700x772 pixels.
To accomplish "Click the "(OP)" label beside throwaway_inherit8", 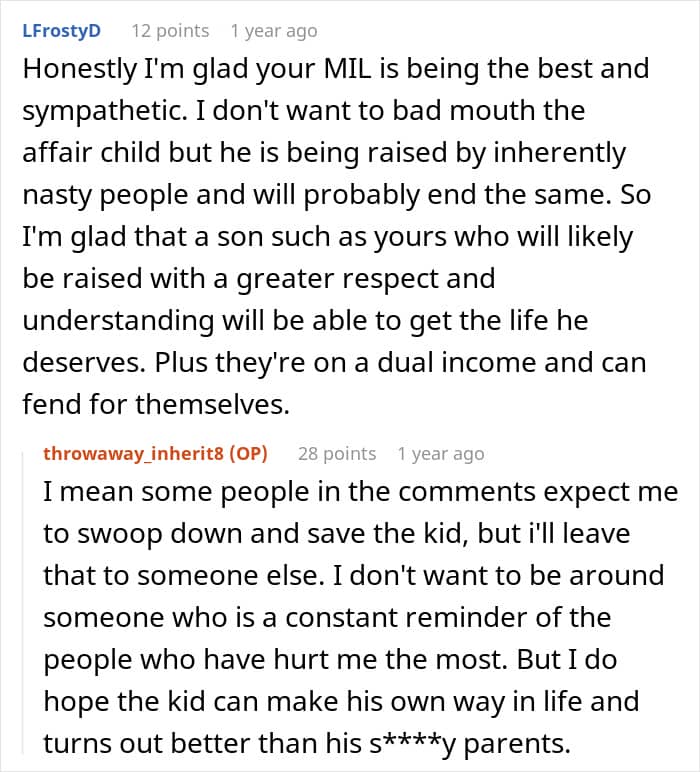I will click(x=248, y=454).
